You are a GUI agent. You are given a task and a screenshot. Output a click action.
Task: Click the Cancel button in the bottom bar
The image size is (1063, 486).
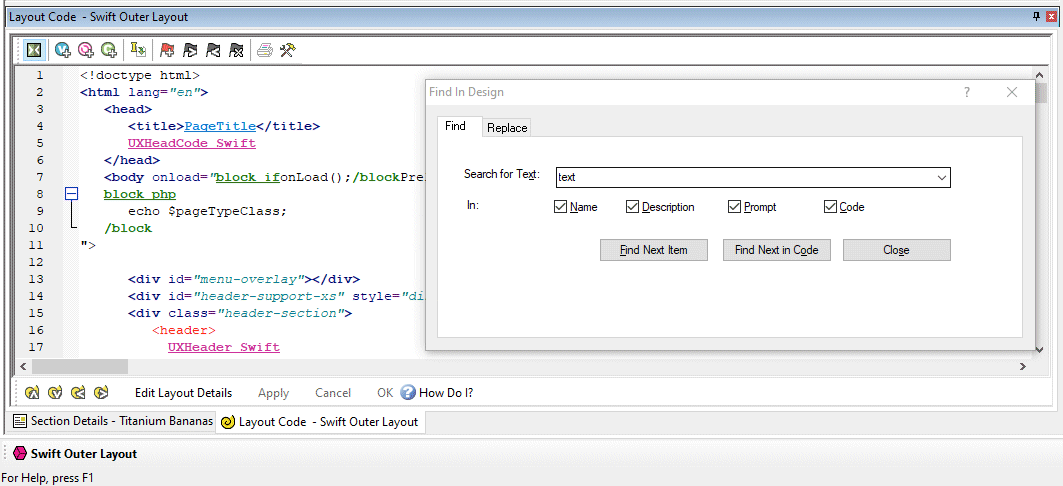333,392
